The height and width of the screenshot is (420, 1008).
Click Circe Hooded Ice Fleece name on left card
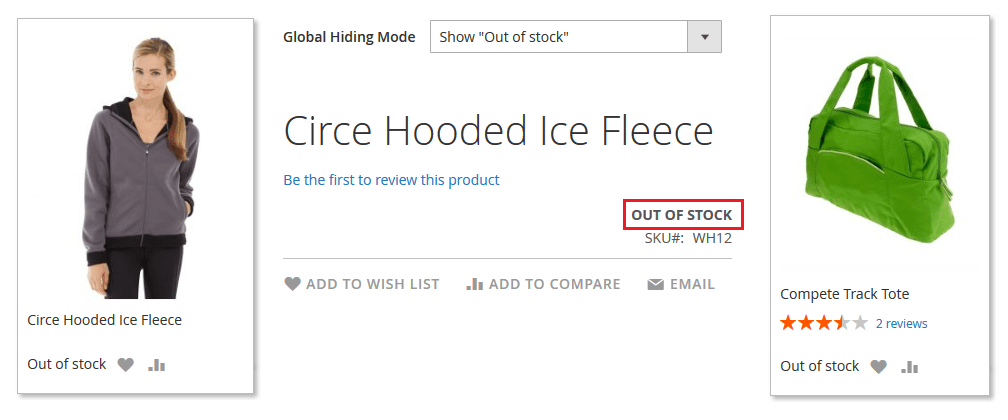point(104,320)
